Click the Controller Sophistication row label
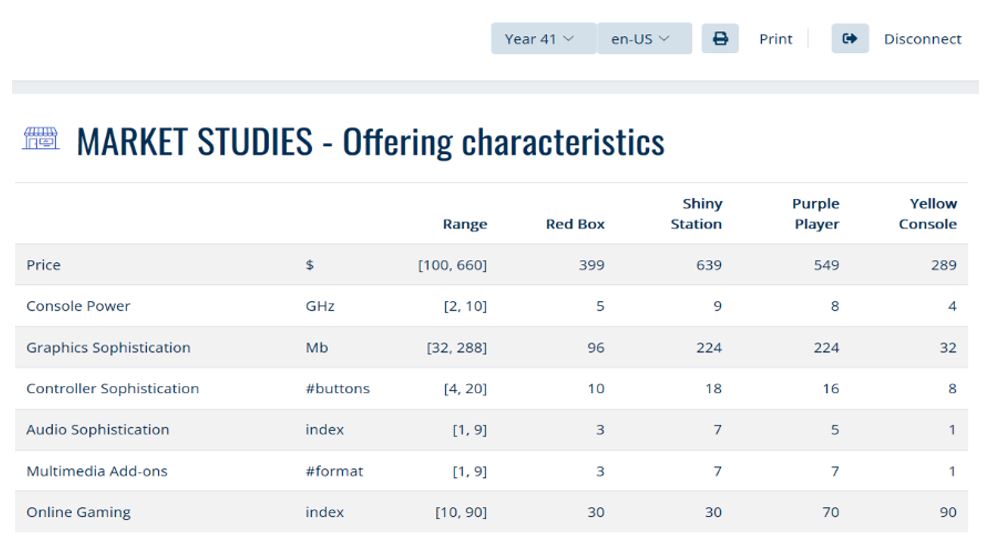 tap(112, 389)
